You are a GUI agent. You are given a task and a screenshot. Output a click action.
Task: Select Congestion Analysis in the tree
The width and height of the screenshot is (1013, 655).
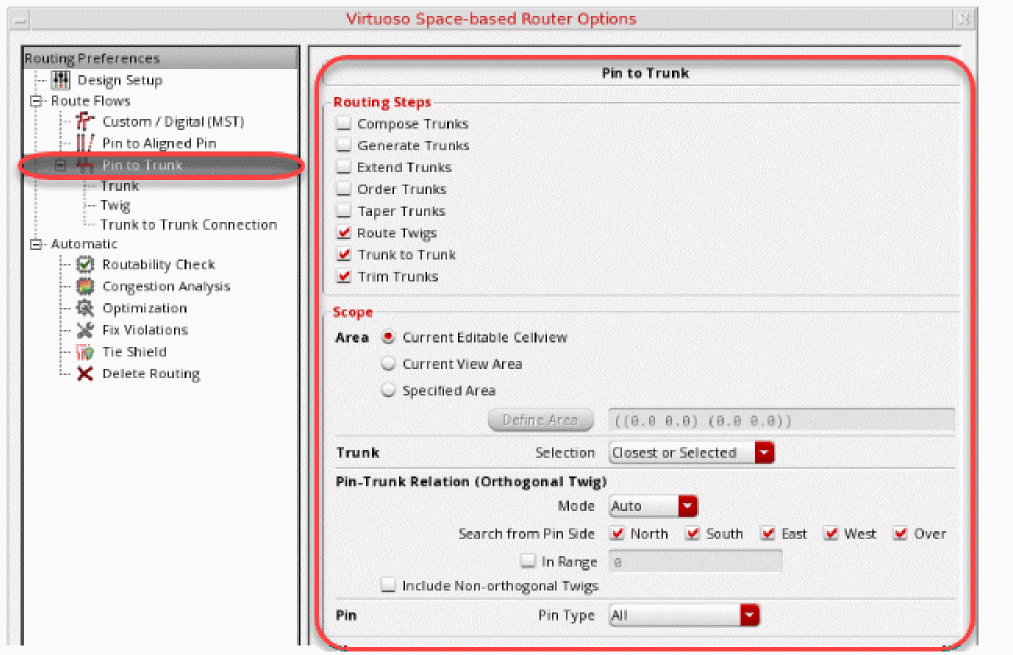[166, 286]
